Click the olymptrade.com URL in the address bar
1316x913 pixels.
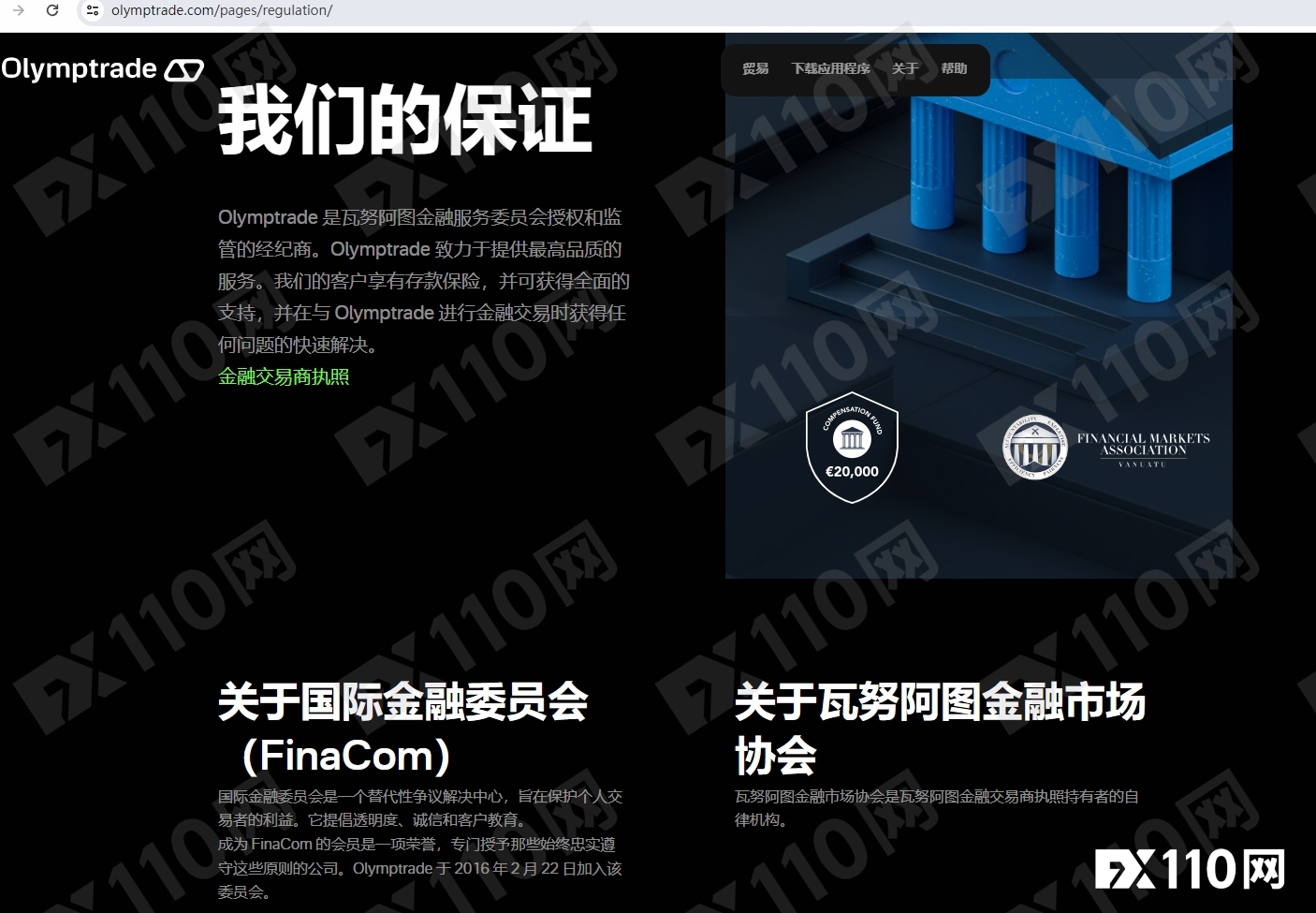222,10
